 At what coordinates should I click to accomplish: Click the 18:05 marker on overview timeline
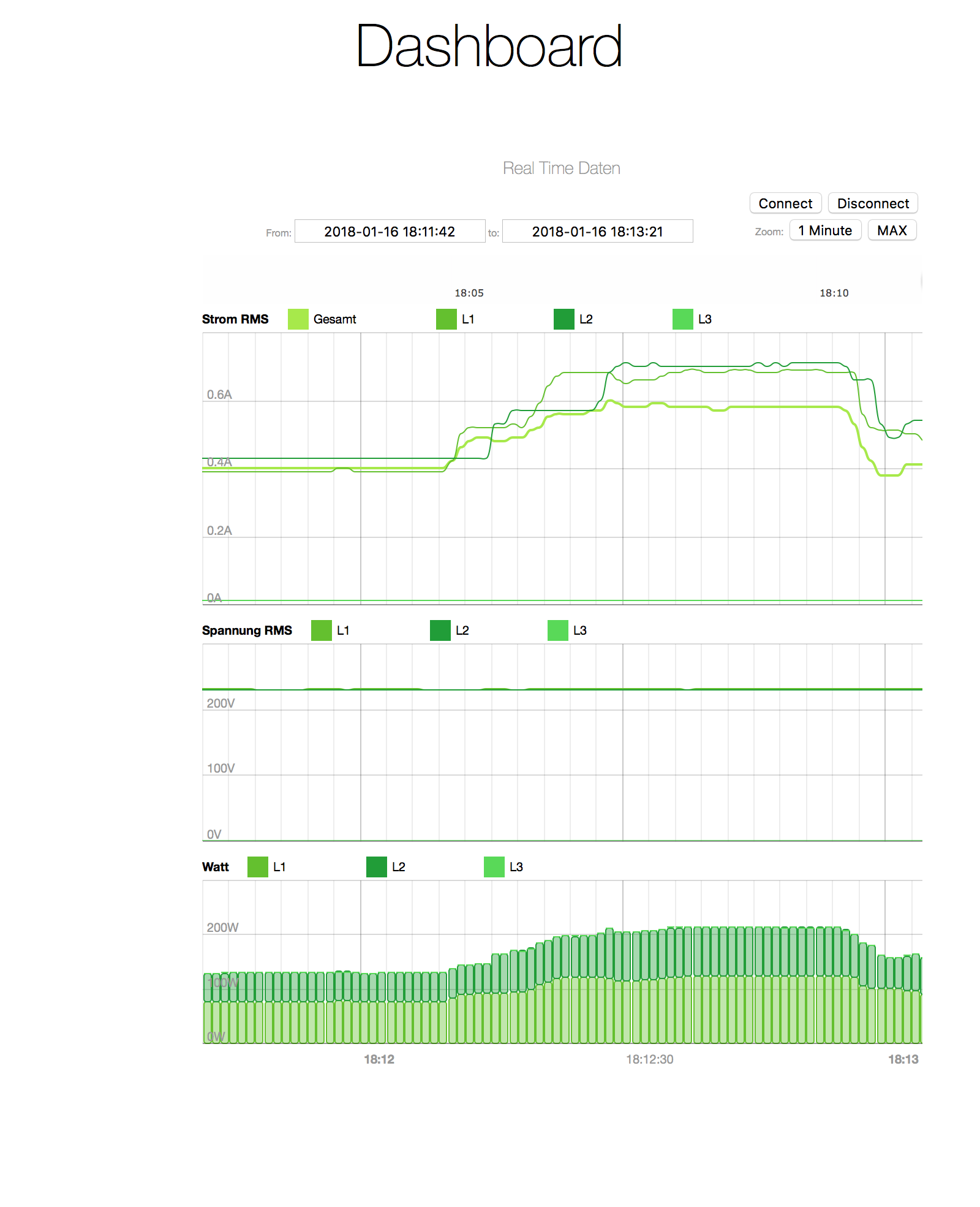click(x=469, y=293)
